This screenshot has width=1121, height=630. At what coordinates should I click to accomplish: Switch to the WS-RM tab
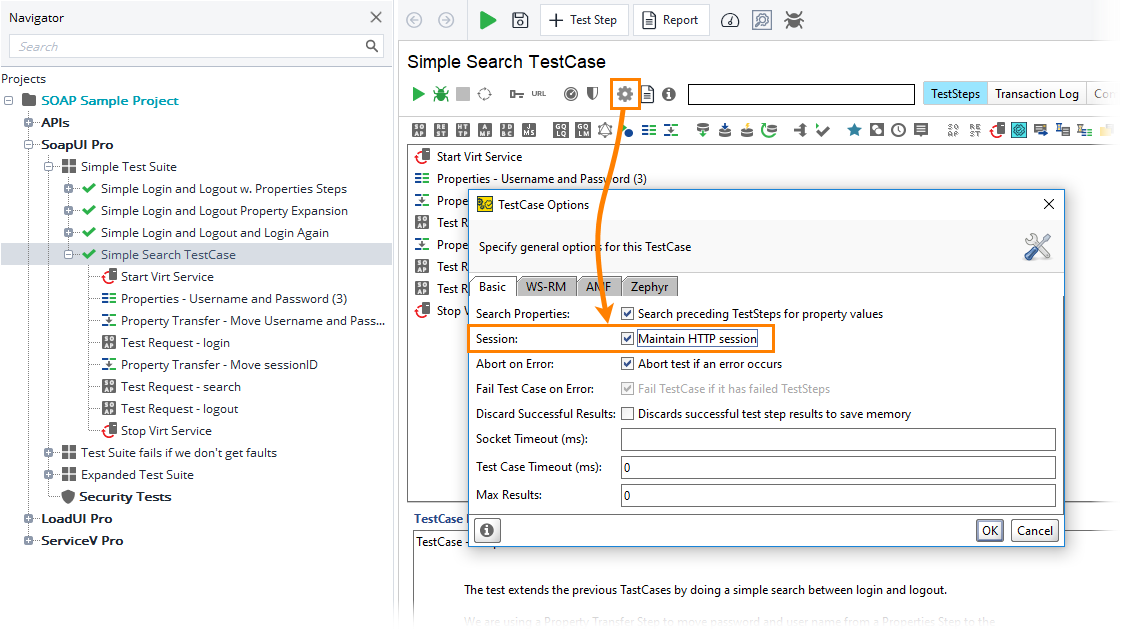(x=546, y=287)
